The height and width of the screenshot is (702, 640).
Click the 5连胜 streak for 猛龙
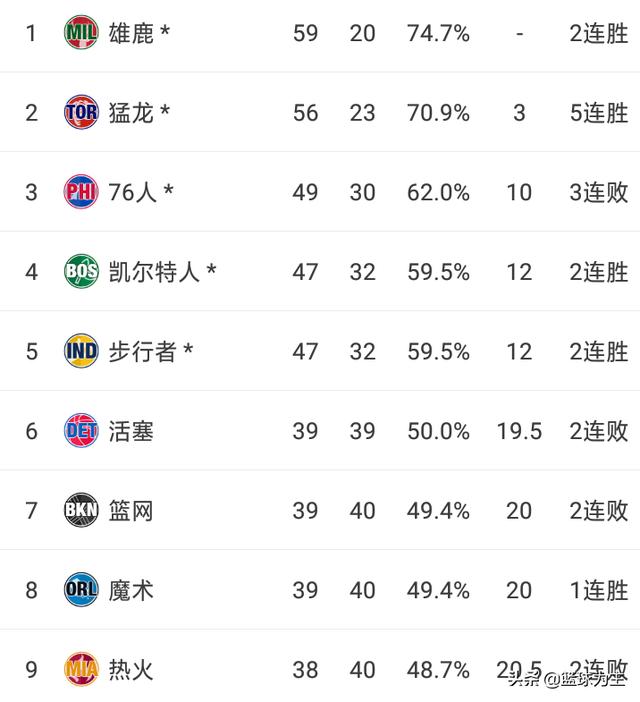tap(599, 113)
